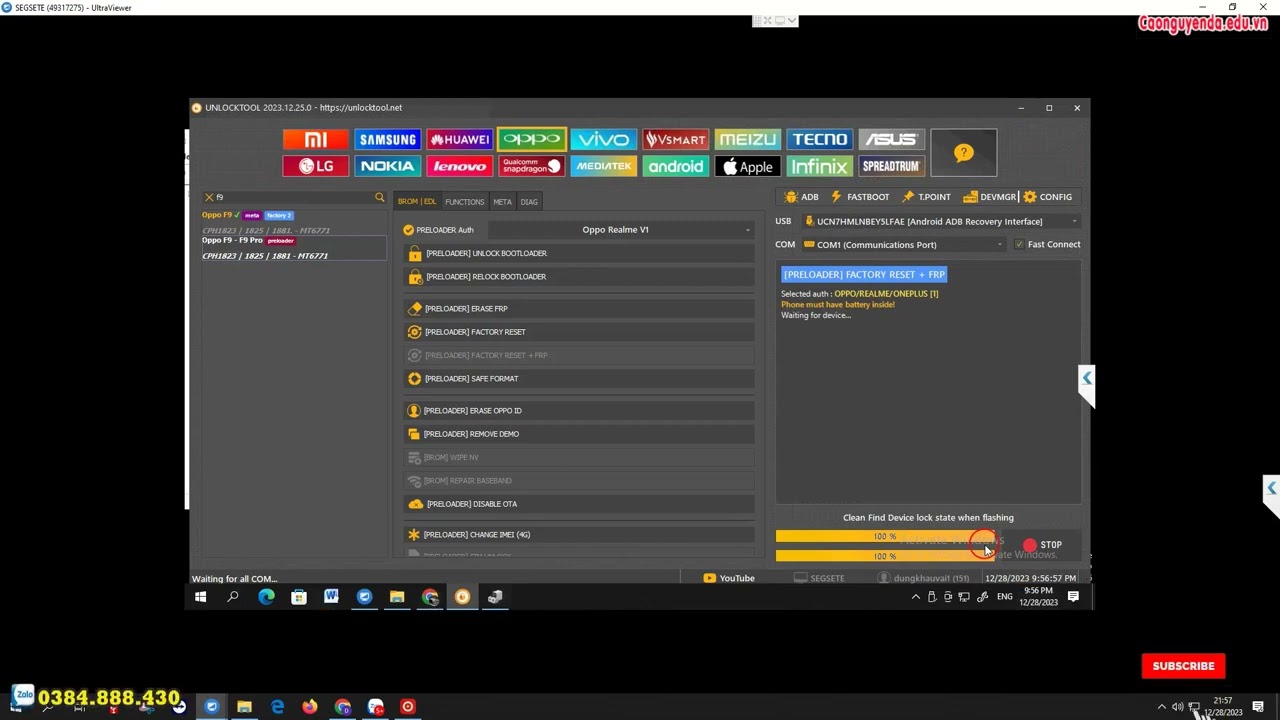The width and height of the screenshot is (1280, 720).
Task: Choose the Samsung brand tile
Action: (387, 140)
